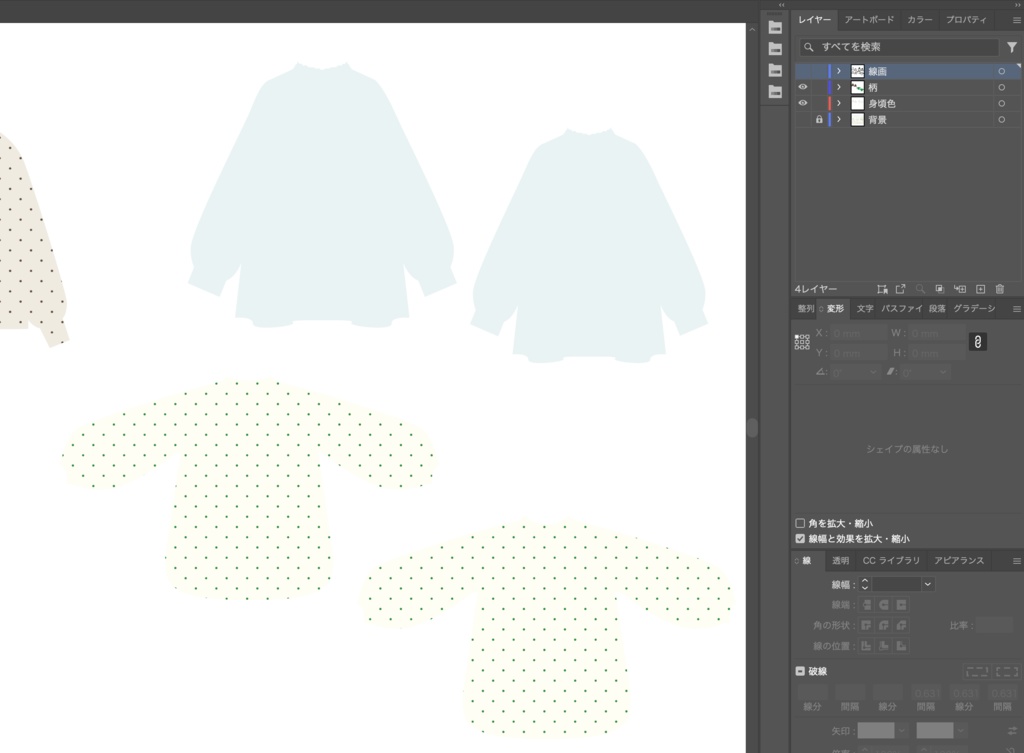Expand the 線画 layer chevron
This screenshot has height=753, width=1024.
tap(839, 71)
